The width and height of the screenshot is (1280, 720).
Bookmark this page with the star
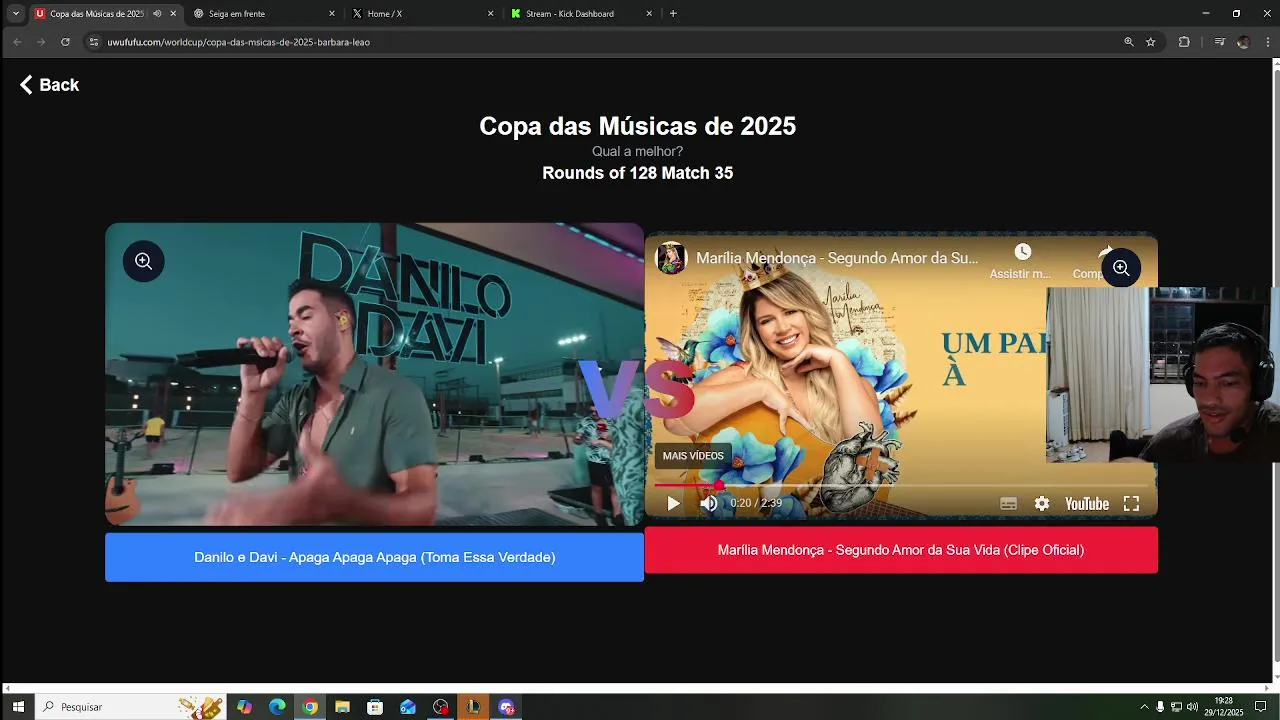1150,42
